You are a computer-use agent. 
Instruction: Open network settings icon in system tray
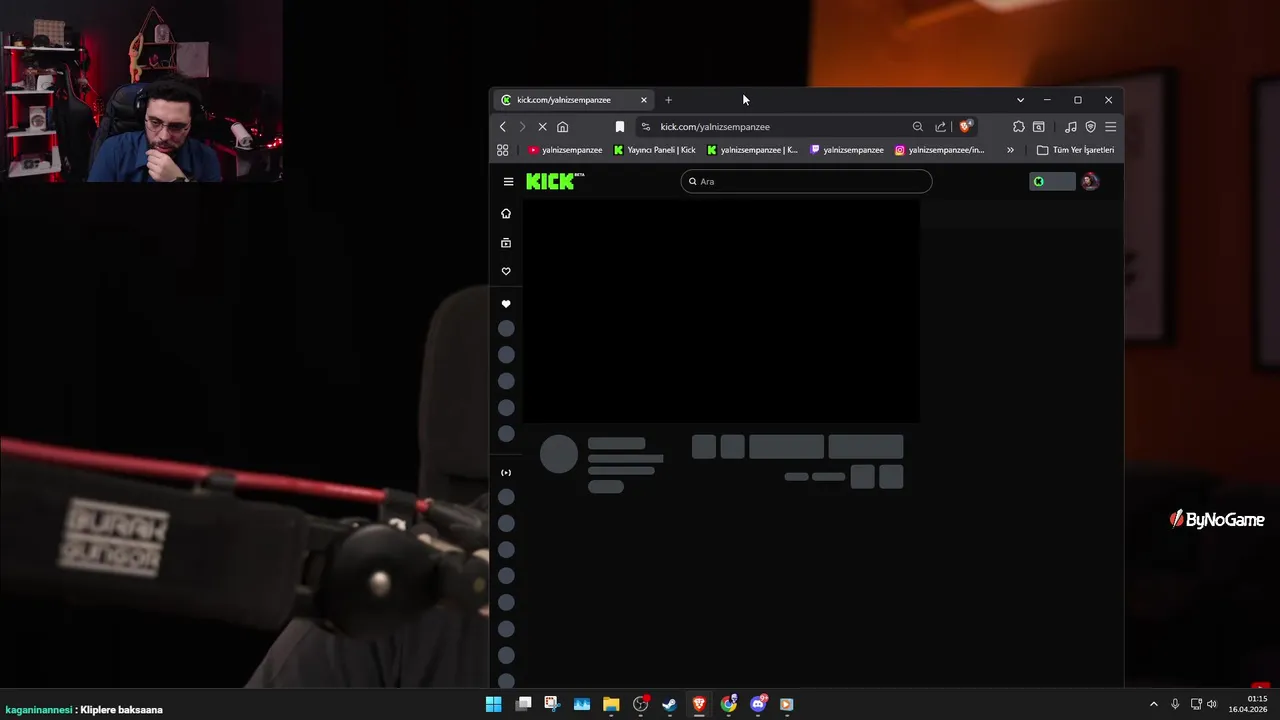click(1196, 704)
